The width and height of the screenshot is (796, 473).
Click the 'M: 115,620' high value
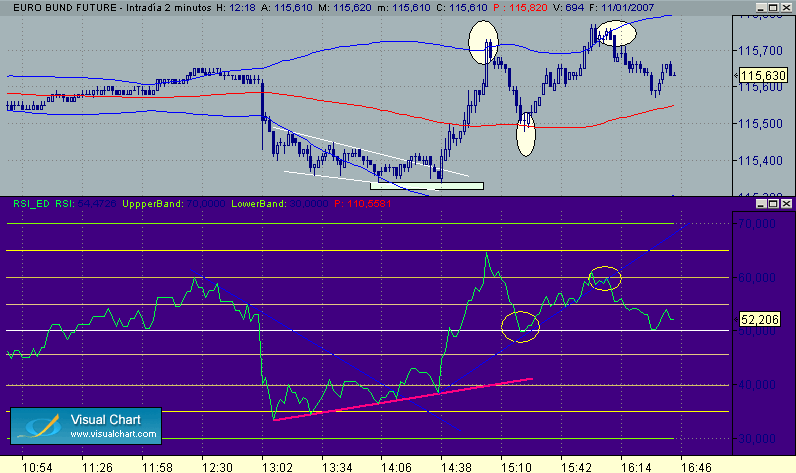345,8
